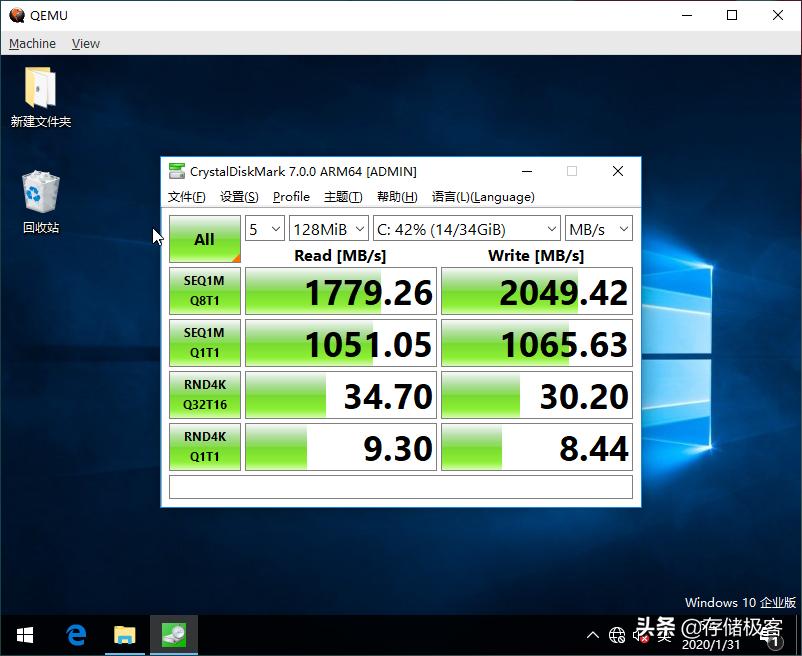Expand the C: 42% drive dropdown
The width and height of the screenshot is (802, 656).
click(466, 229)
